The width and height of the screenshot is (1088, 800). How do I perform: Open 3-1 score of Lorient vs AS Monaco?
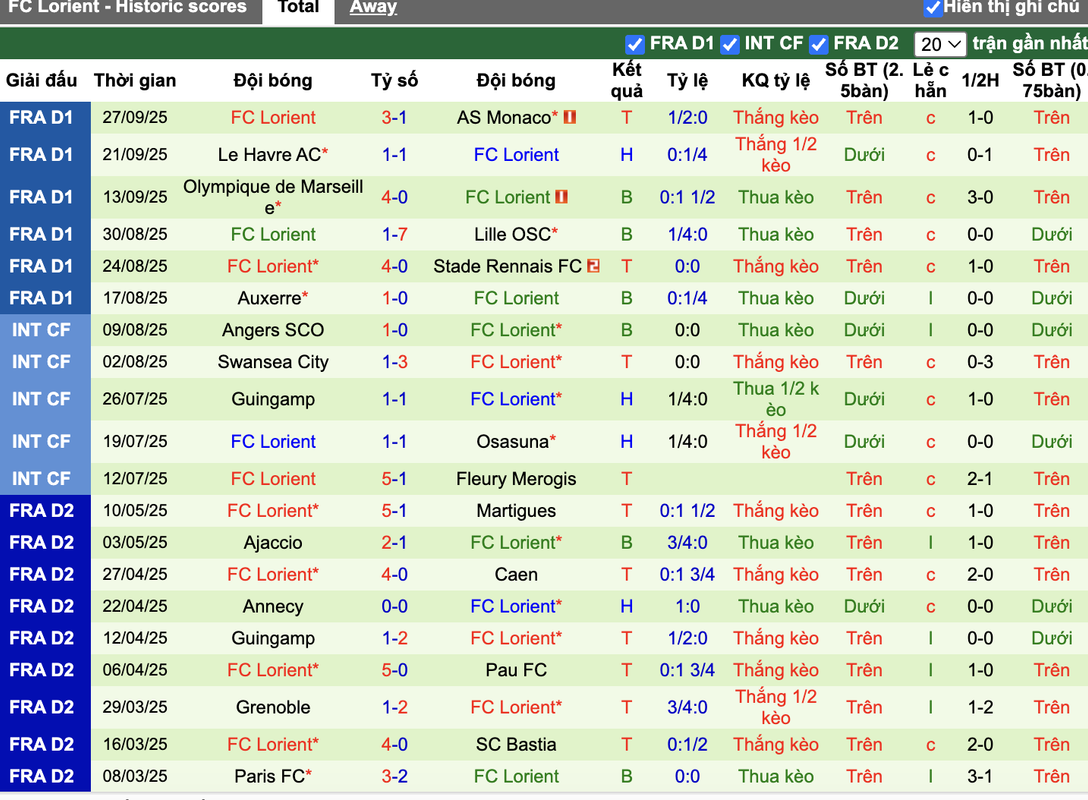[x=394, y=117]
